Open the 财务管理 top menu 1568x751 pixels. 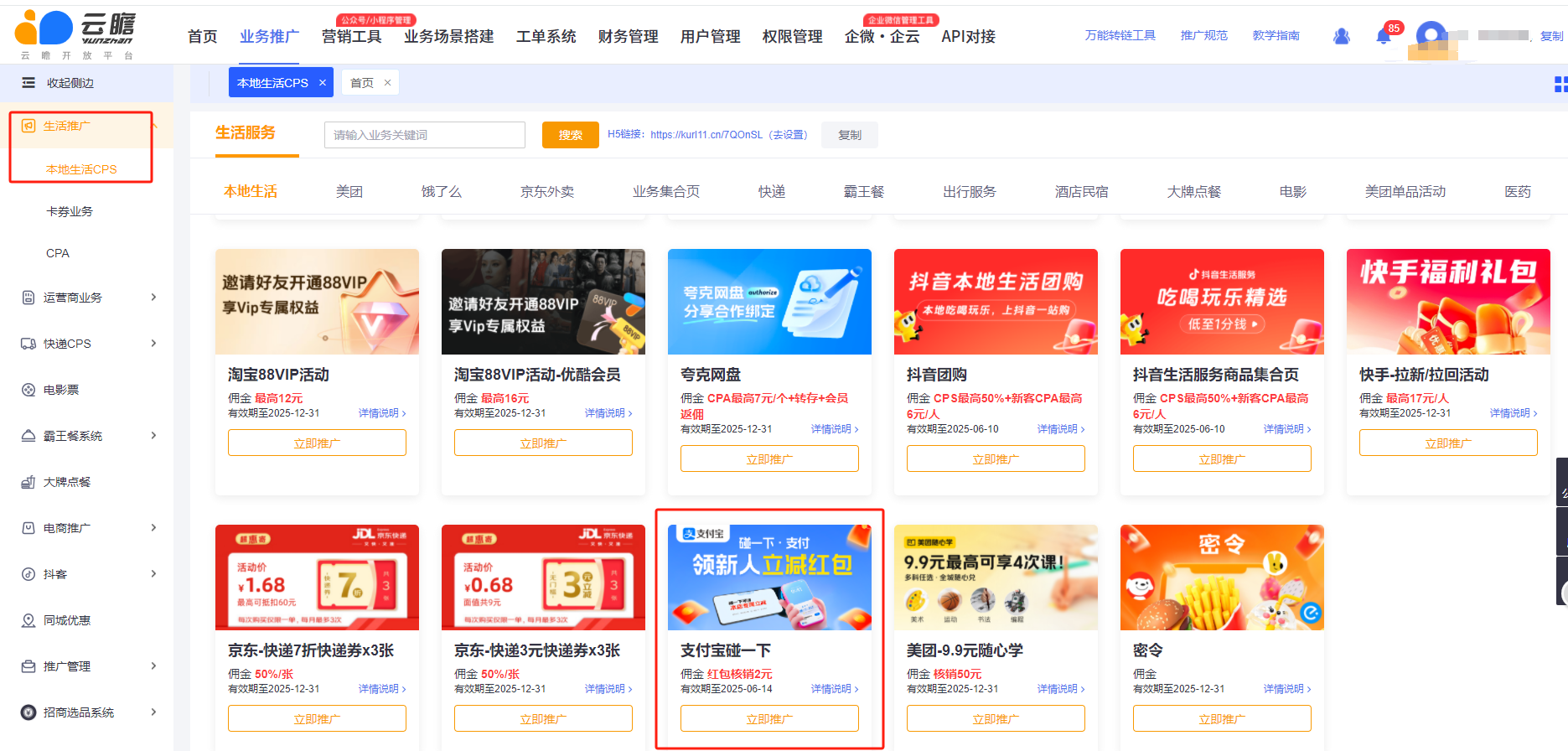[x=628, y=37]
